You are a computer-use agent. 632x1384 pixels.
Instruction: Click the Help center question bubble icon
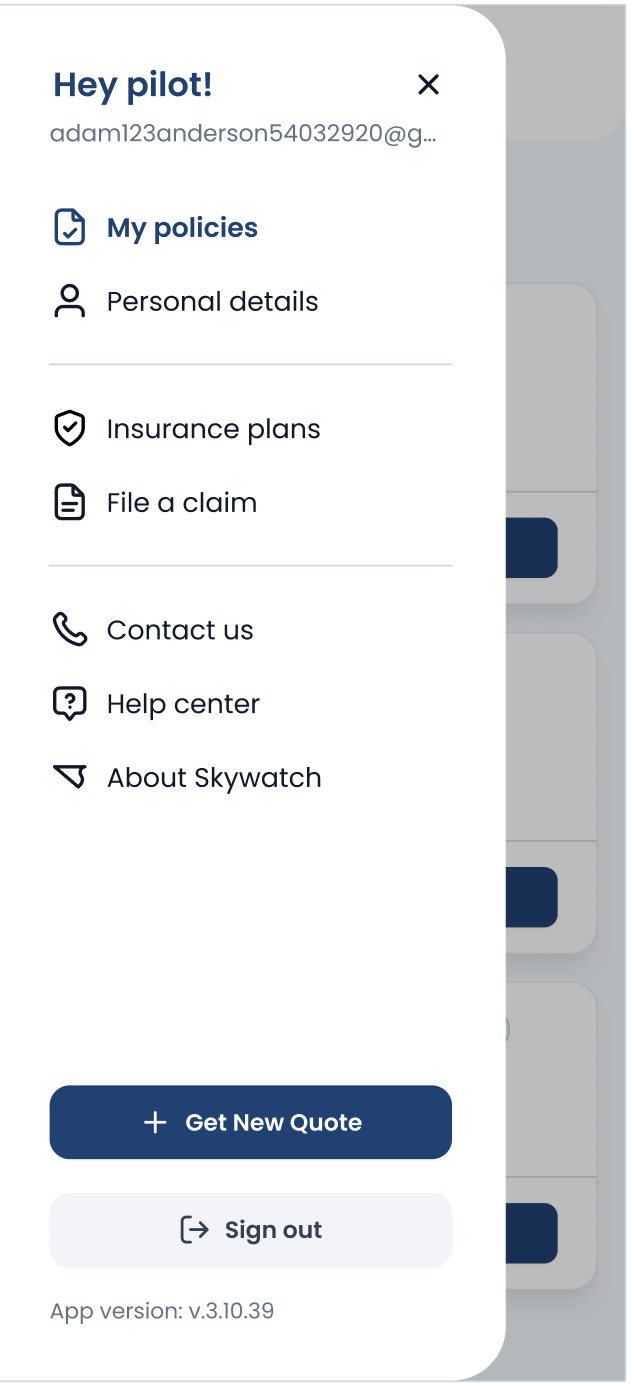coord(69,704)
